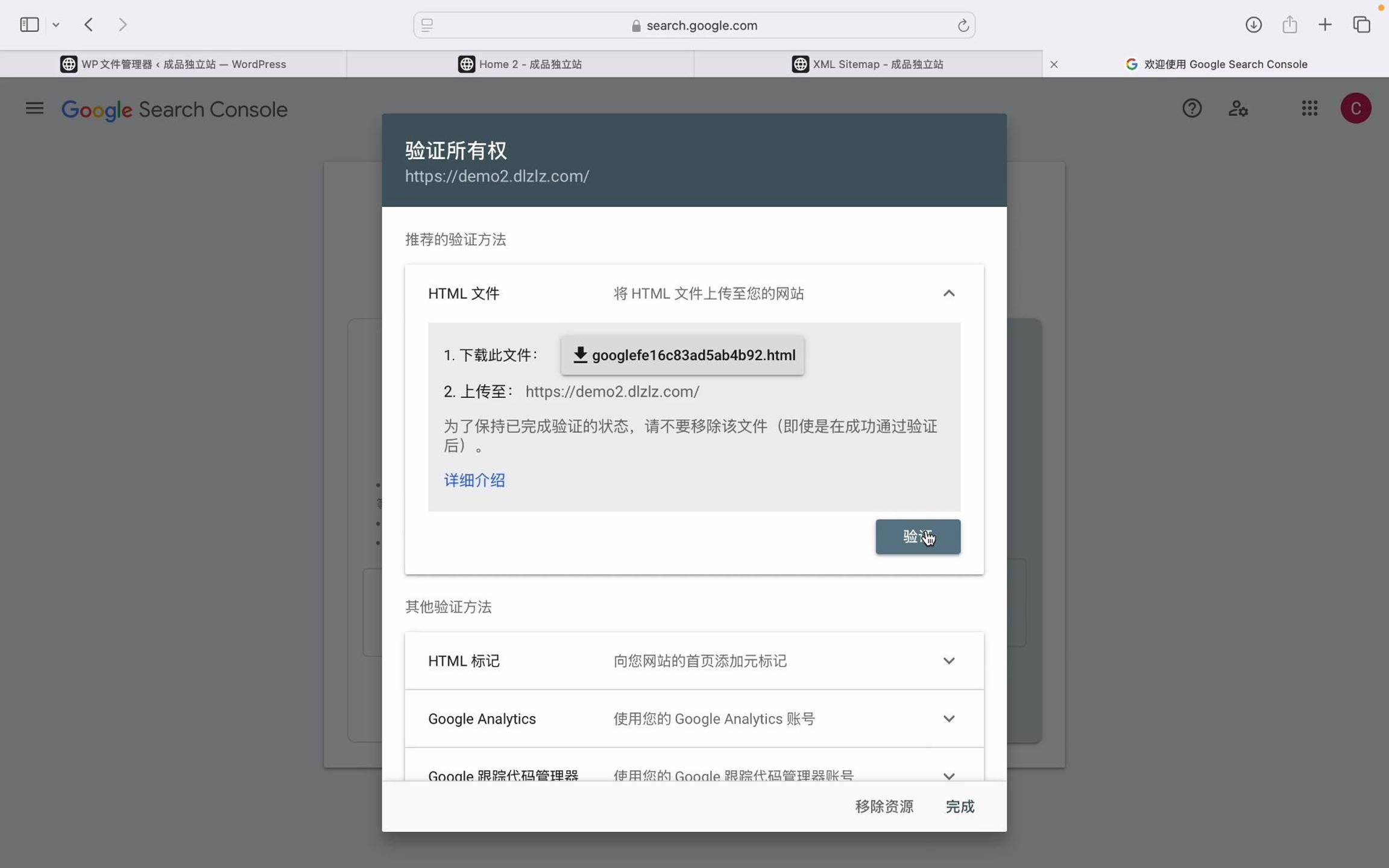Open the Search Console hamburger menu
The width and height of the screenshot is (1389, 868).
(x=34, y=108)
